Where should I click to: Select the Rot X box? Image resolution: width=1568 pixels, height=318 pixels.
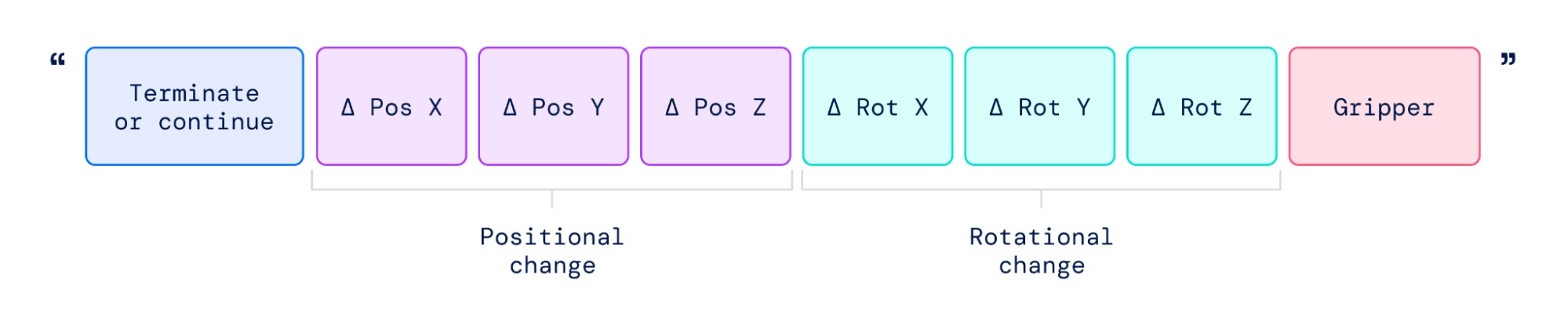878,107
